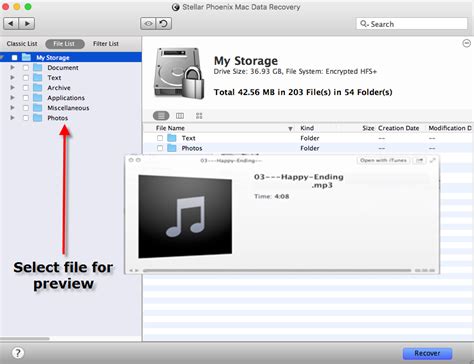
Task: Select the Applications label in tree
Action: click(66, 98)
